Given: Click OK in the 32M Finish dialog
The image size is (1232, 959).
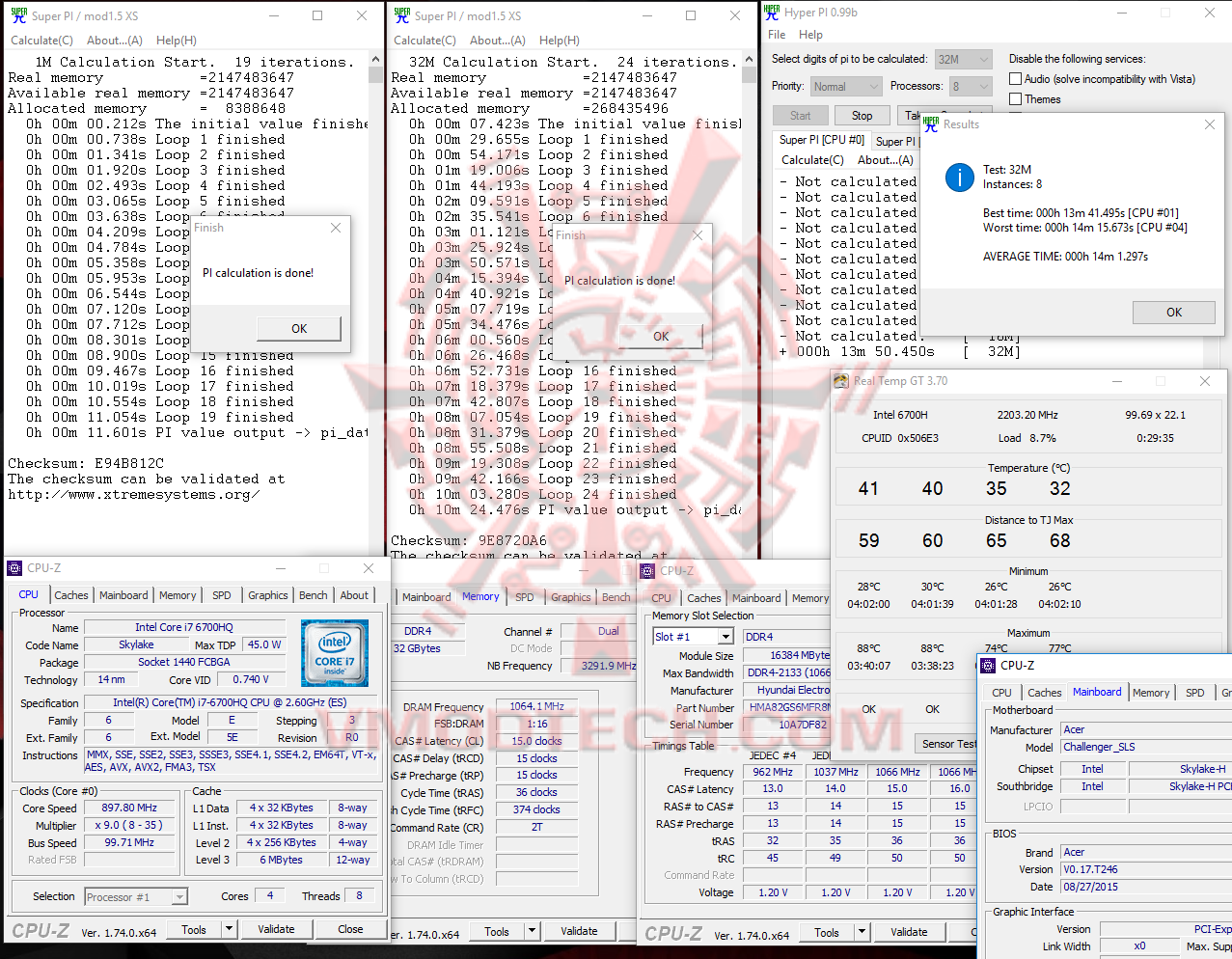Looking at the screenshot, I should [x=661, y=336].
